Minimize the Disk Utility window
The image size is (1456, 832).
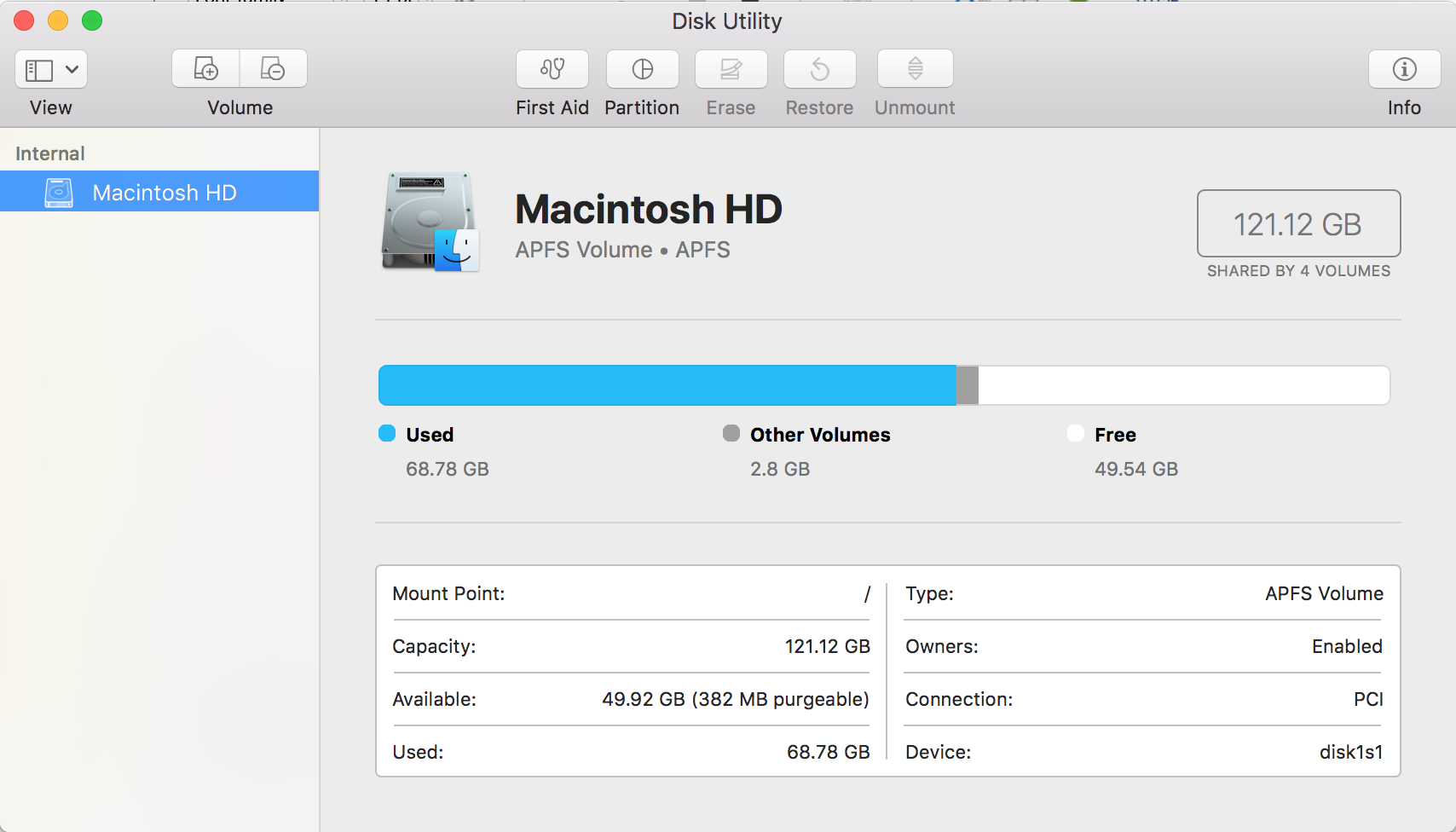58,20
